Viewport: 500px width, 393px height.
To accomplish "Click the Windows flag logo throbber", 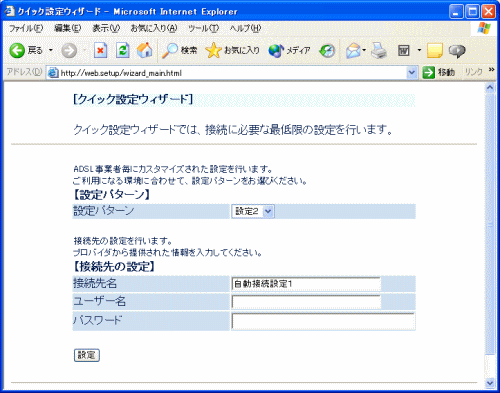I will [483, 29].
